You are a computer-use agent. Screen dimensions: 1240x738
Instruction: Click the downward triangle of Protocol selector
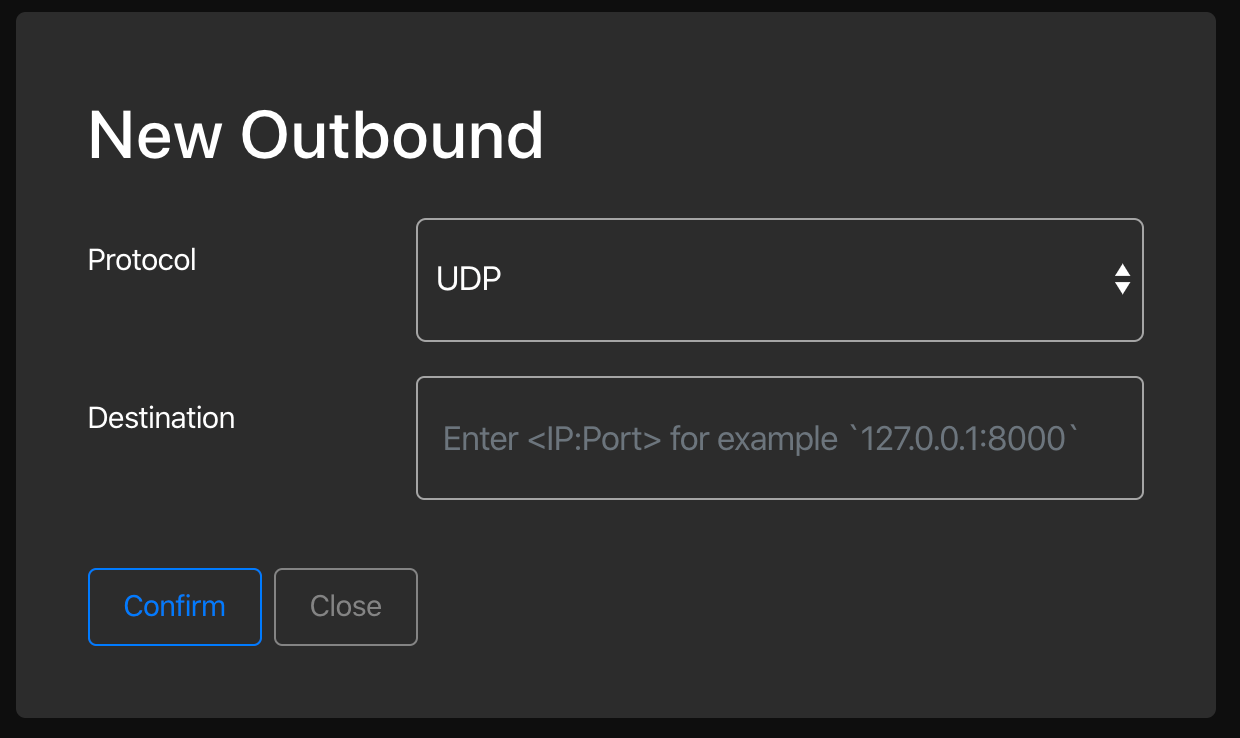[x=1122, y=288]
